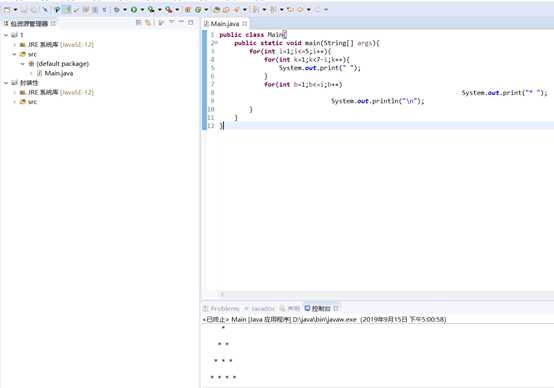
Task: Click the editor horizontal scrollbar left arrow
Action: coord(222,294)
